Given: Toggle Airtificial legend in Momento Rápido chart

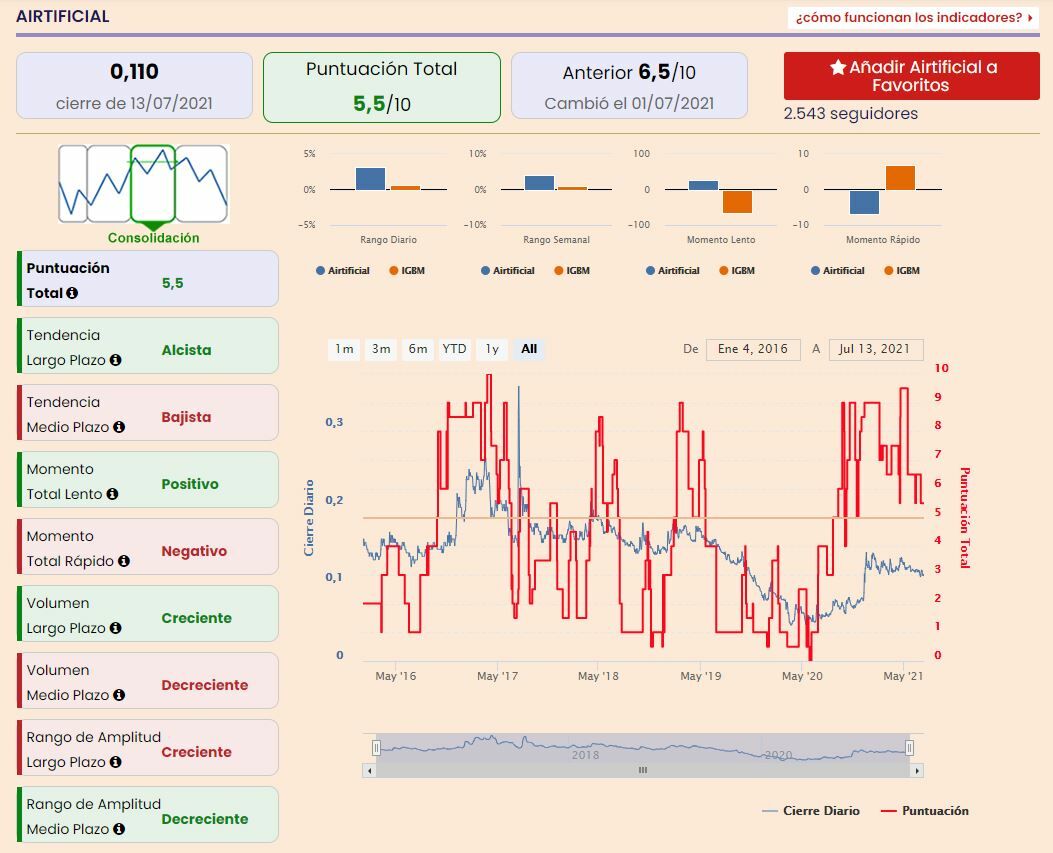Looking at the screenshot, I should pyautogui.click(x=838, y=271).
